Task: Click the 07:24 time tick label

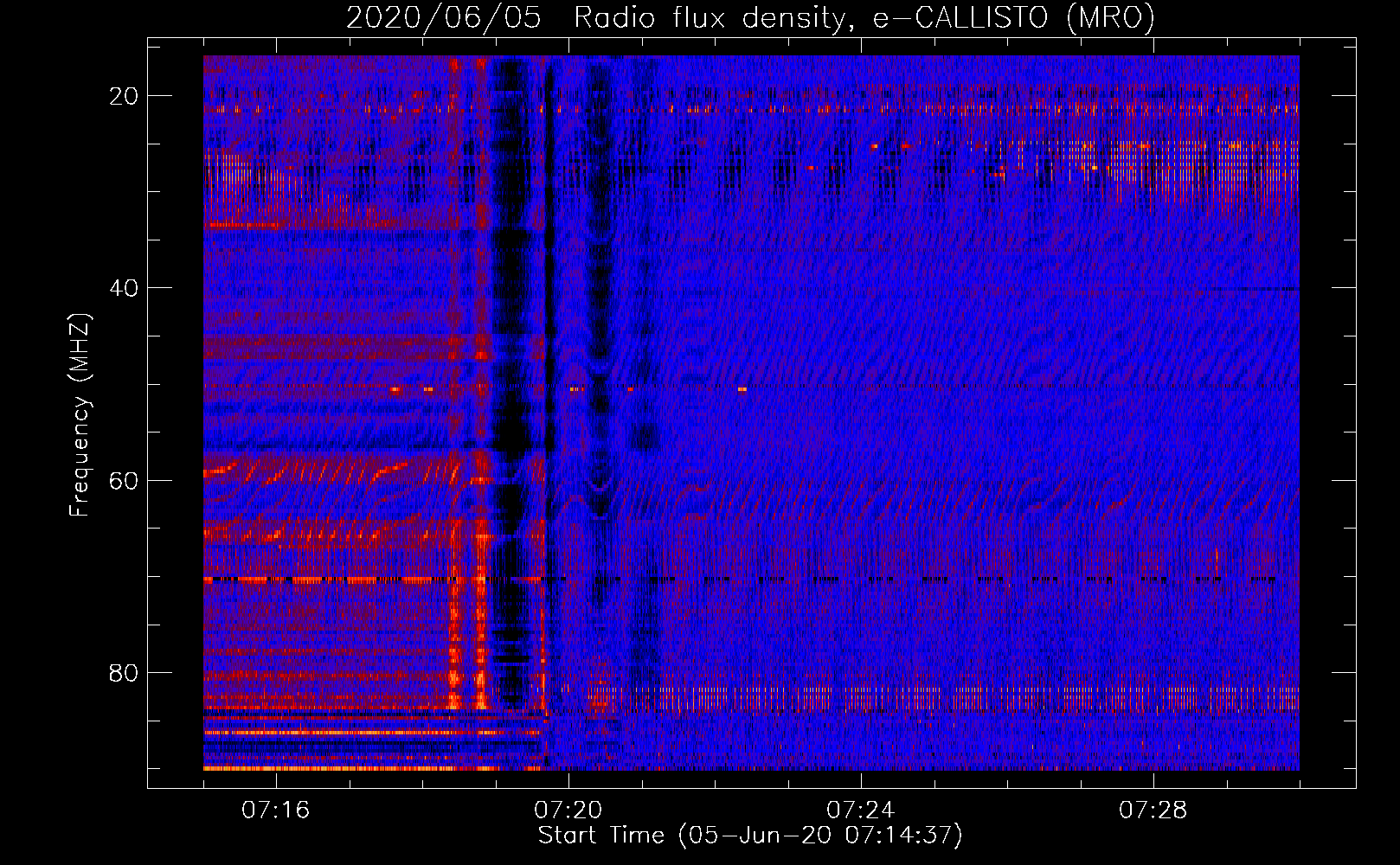Action: coord(860,811)
